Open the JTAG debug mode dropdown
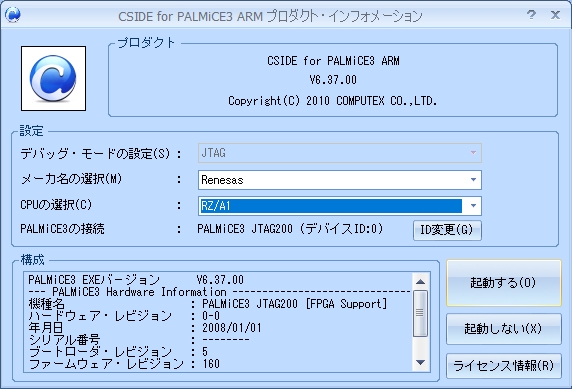572x389 pixels. 340,153
